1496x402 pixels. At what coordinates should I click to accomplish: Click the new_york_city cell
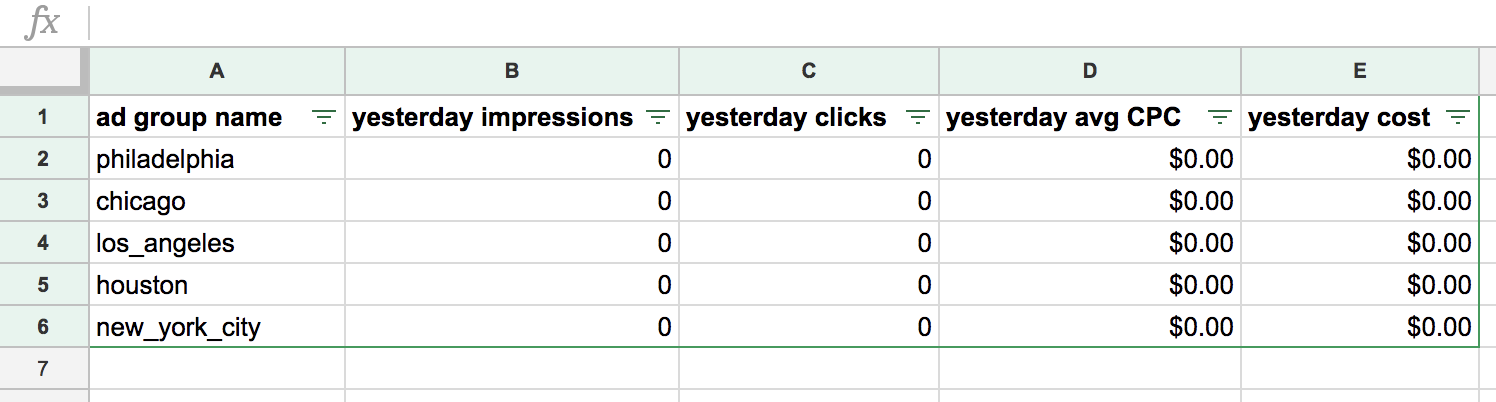coord(217,327)
